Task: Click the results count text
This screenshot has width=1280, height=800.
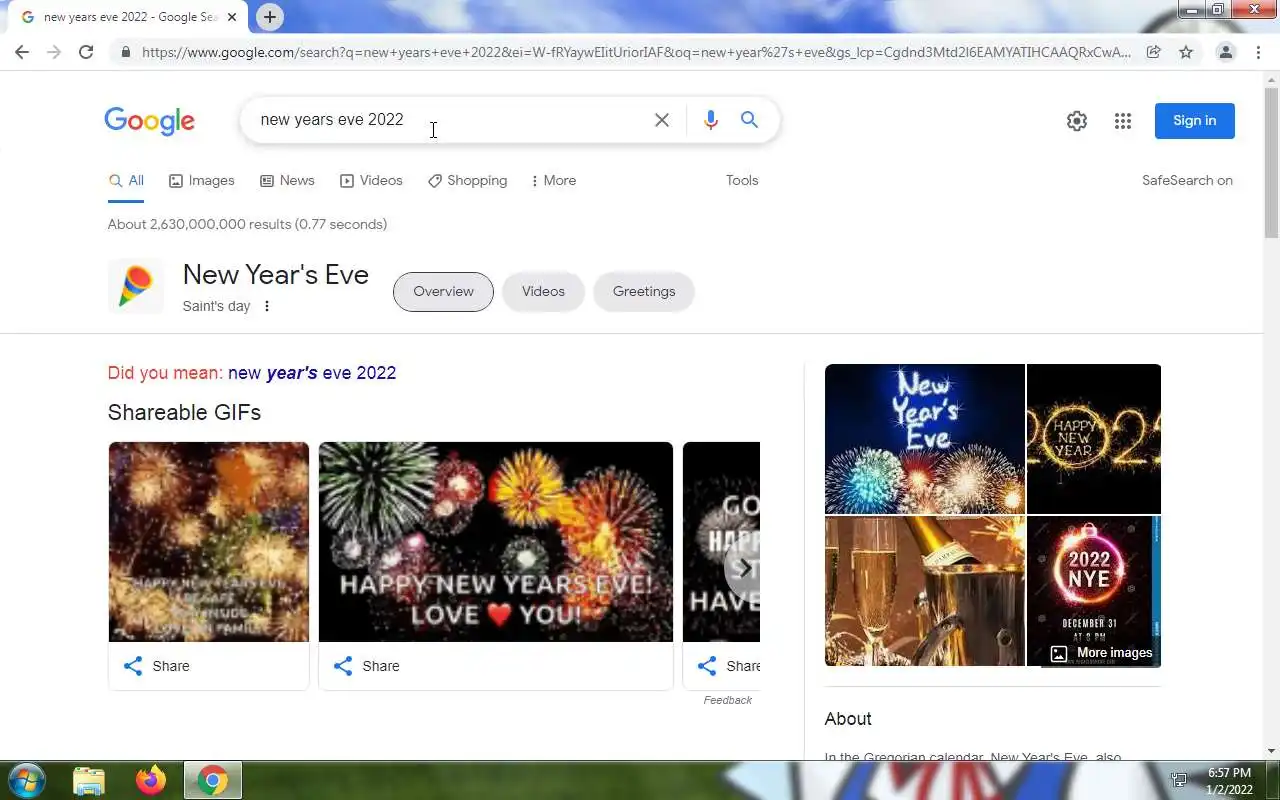Action: click(x=247, y=224)
